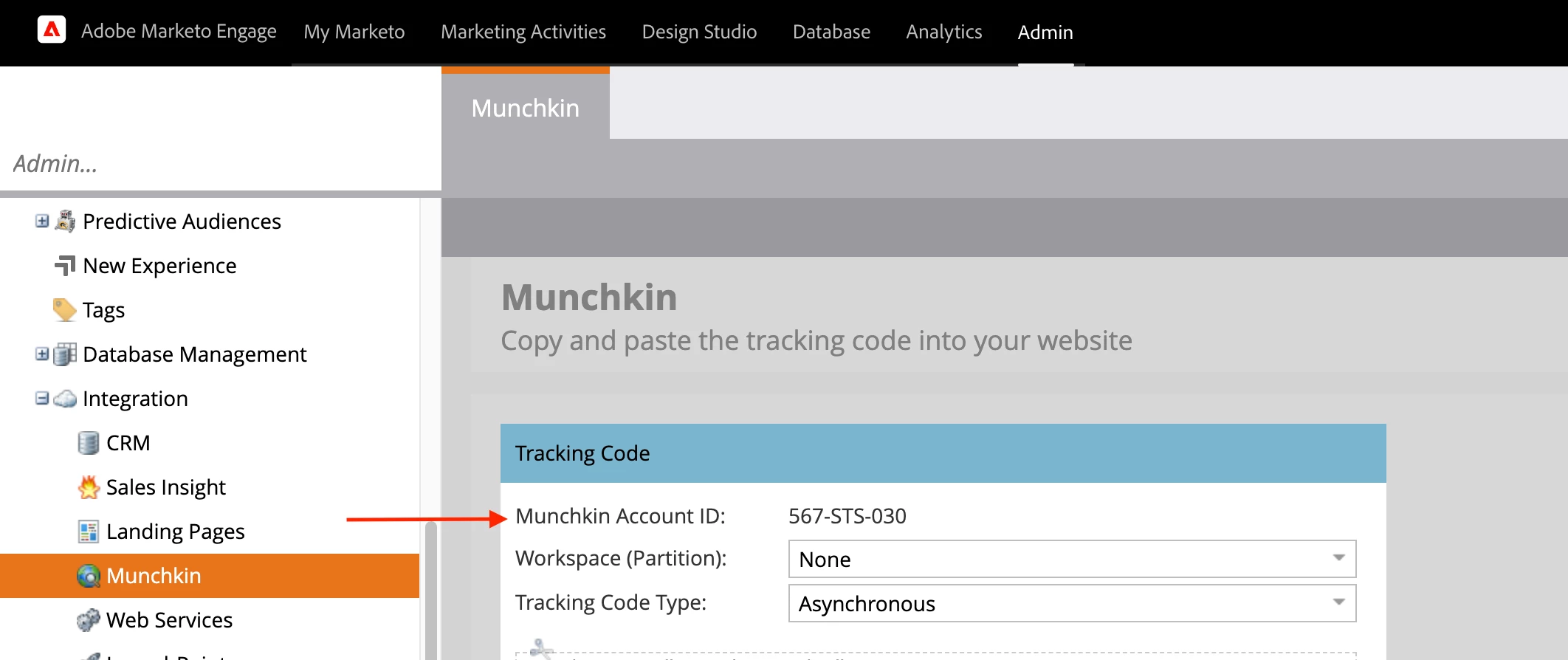Screen dimensions: 1568x660
Task: Click the Web Services gears icon
Action: pyautogui.click(x=89, y=619)
